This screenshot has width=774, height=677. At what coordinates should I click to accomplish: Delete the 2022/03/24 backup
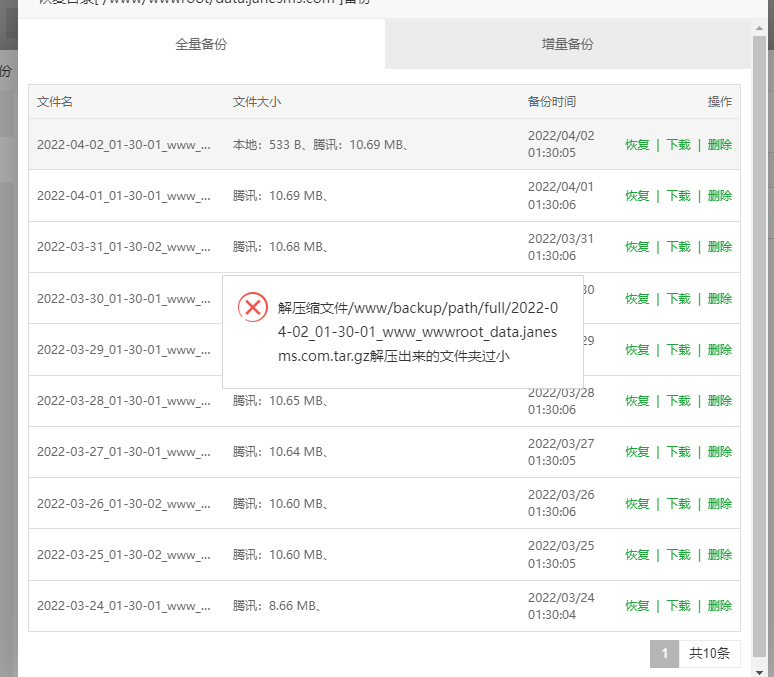(x=719, y=606)
